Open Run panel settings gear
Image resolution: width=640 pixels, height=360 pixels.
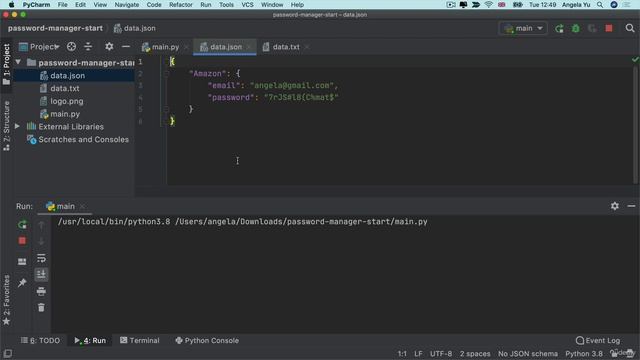[x=615, y=206]
